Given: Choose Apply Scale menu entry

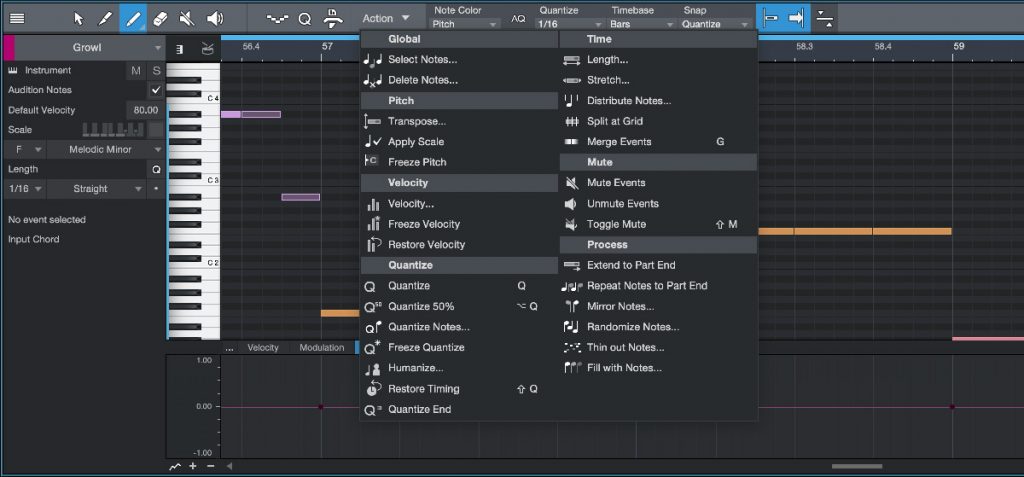Looking at the screenshot, I should coord(459,142).
